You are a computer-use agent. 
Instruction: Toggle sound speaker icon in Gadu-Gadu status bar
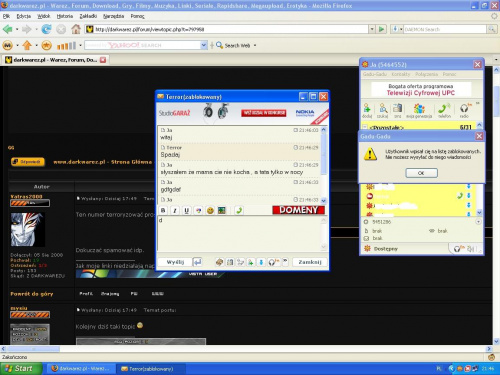click(470, 249)
